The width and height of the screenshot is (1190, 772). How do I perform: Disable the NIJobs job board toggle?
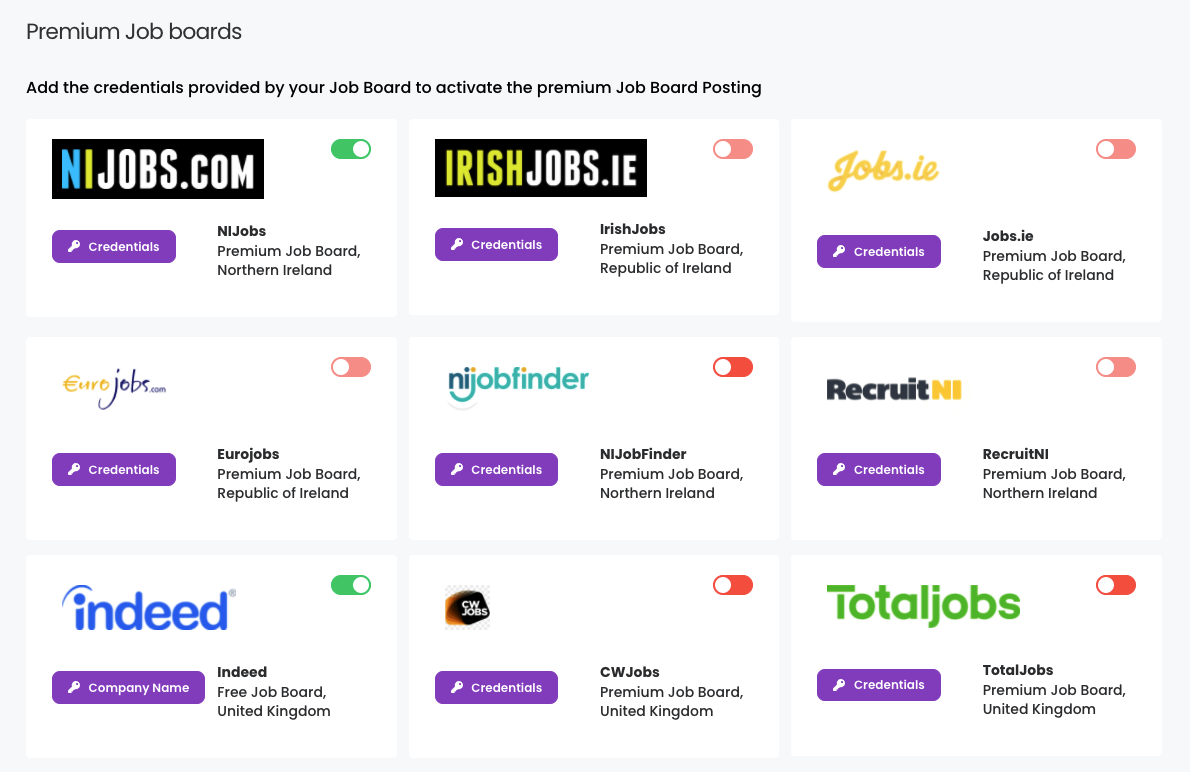point(350,148)
